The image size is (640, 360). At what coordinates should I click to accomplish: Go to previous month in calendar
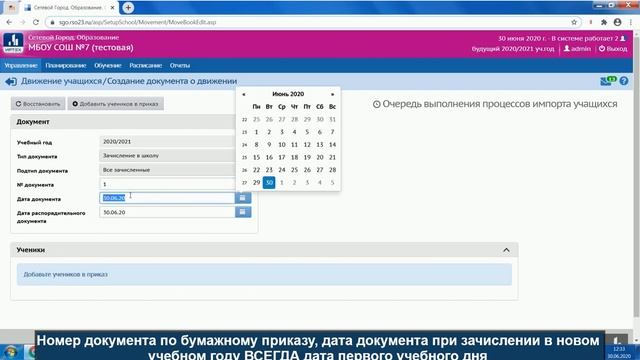click(244, 94)
